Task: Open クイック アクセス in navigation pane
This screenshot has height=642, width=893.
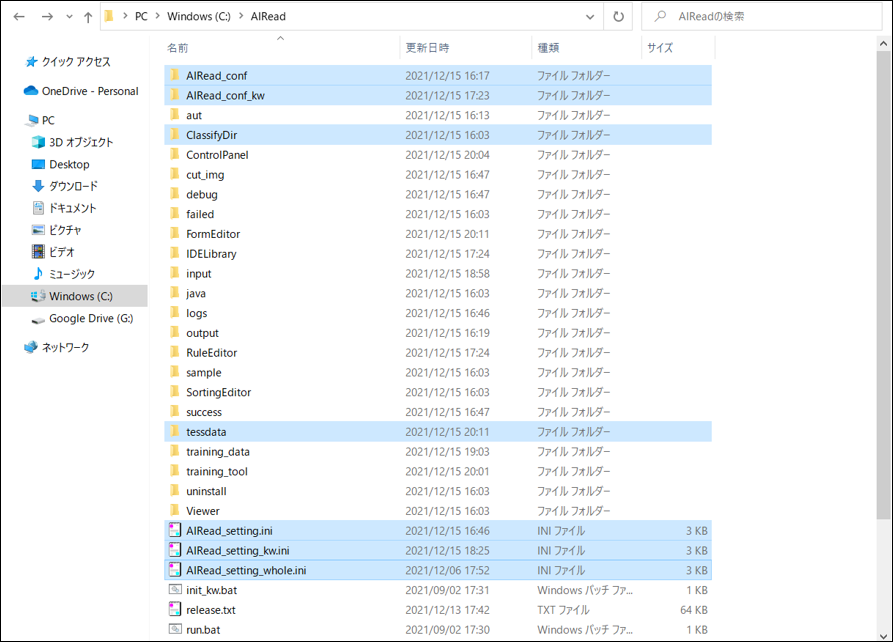Action: 68,62
